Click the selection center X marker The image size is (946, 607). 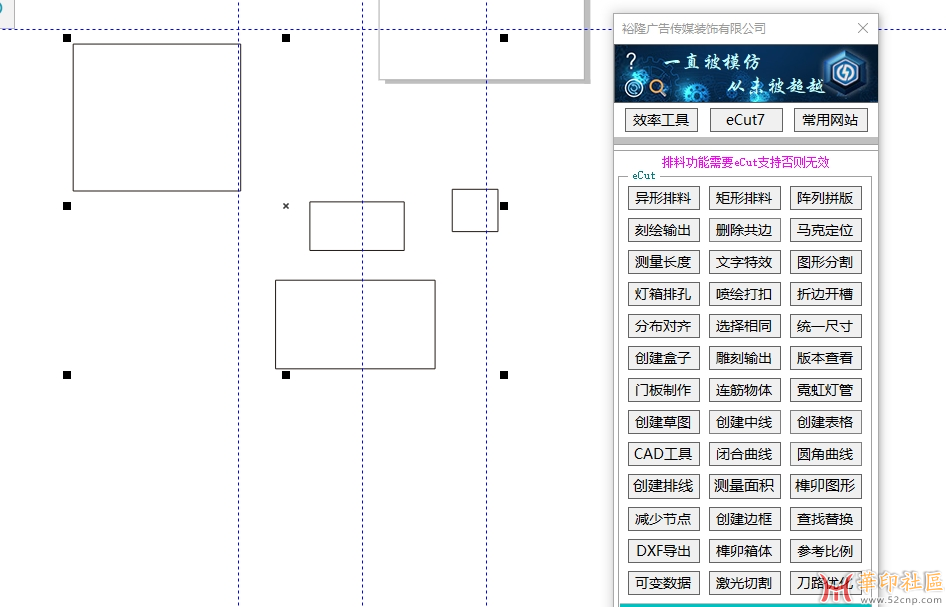click(286, 206)
